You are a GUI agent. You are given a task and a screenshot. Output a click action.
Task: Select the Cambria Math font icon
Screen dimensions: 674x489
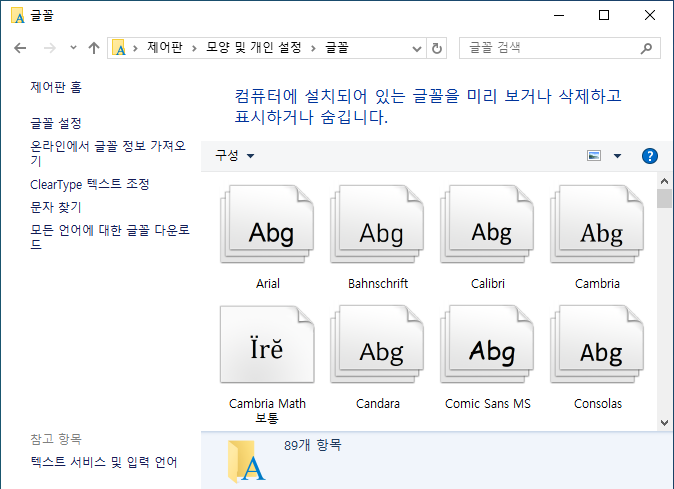267,345
